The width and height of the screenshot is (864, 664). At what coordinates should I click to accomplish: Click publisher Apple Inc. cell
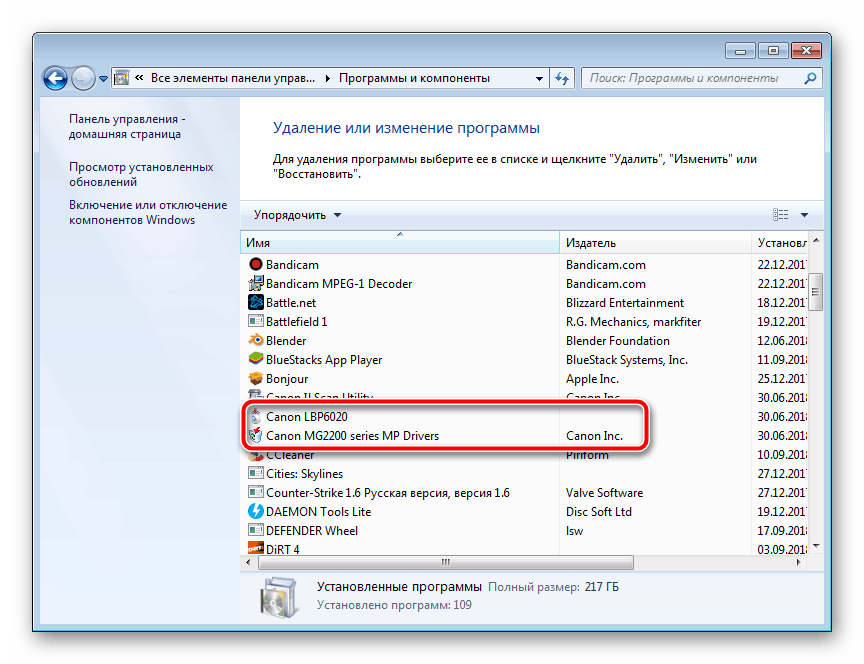[x=592, y=379]
